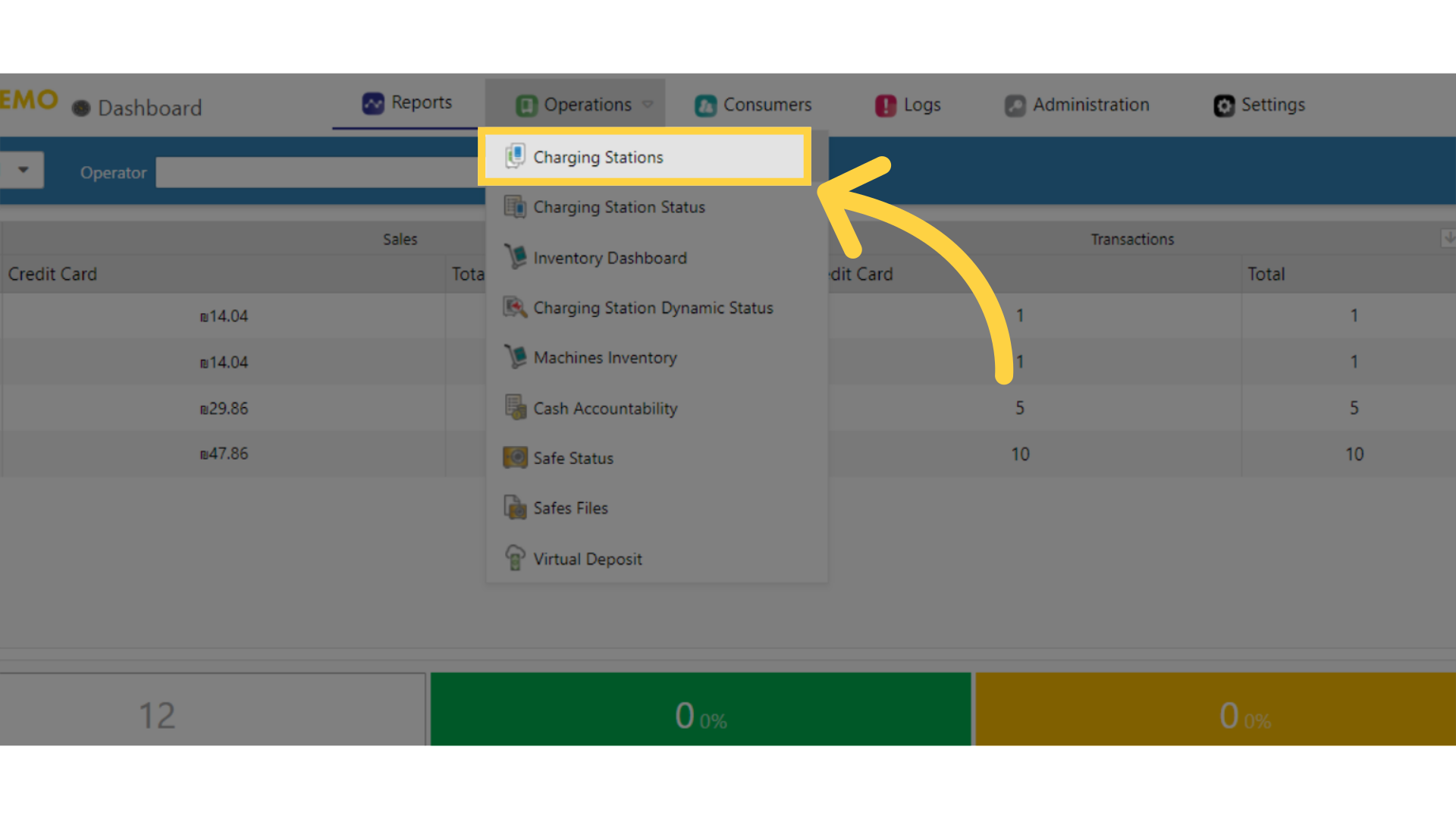This screenshot has height=819, width=1456.
Task: Click the Safes Files icon
Action: point(516,507)
